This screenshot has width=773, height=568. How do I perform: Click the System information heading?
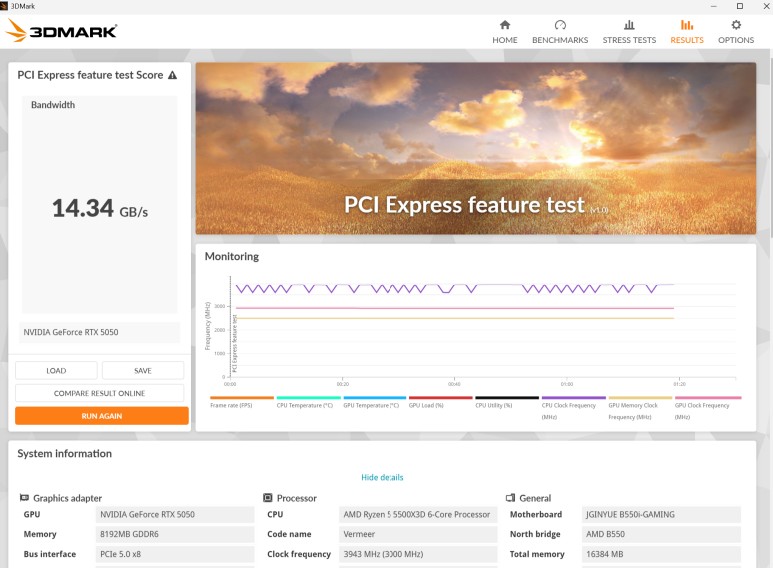pyautogui.click(x=65, y=454)
